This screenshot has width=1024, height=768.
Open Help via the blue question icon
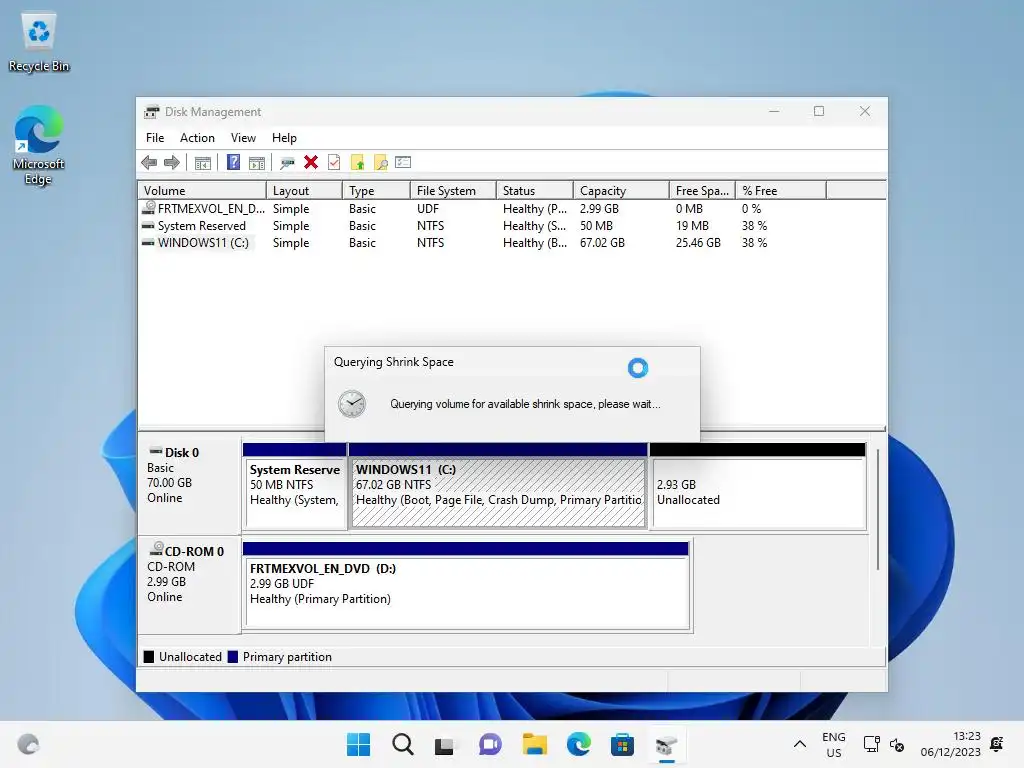tap(233, 162)
